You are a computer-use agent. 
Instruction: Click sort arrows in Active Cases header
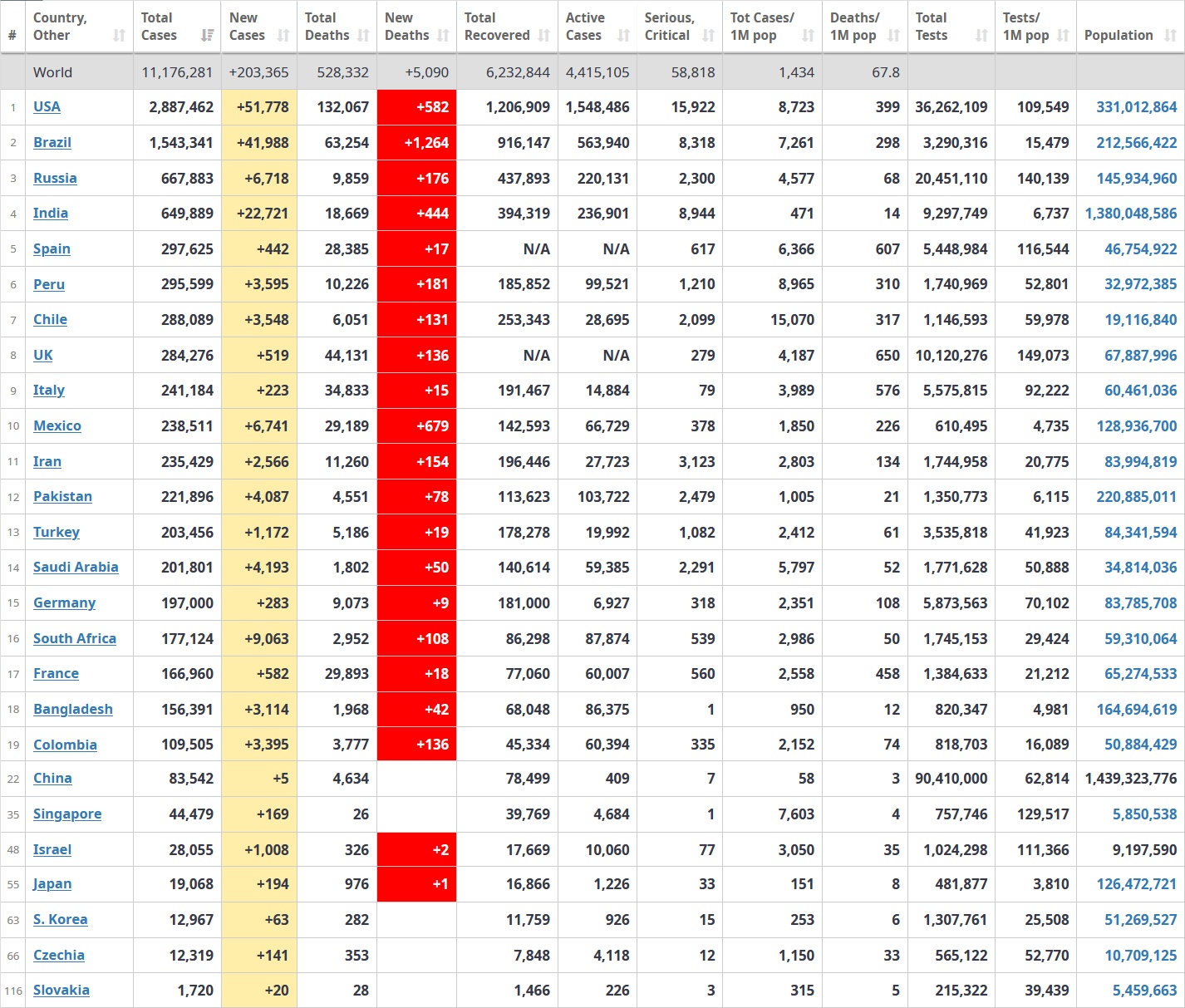pyautogui.click(x=623, y=36)
